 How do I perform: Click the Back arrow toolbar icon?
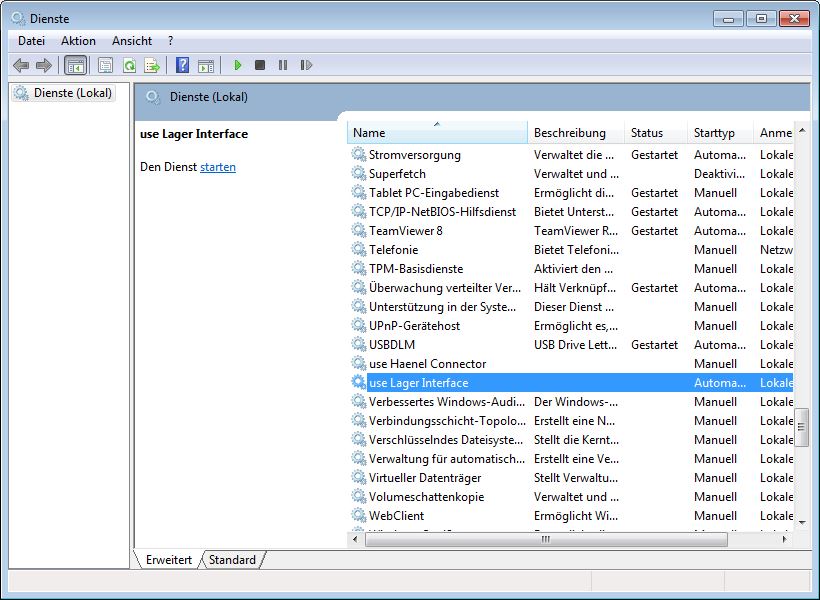pyautogui.click(x=21, y=65)
